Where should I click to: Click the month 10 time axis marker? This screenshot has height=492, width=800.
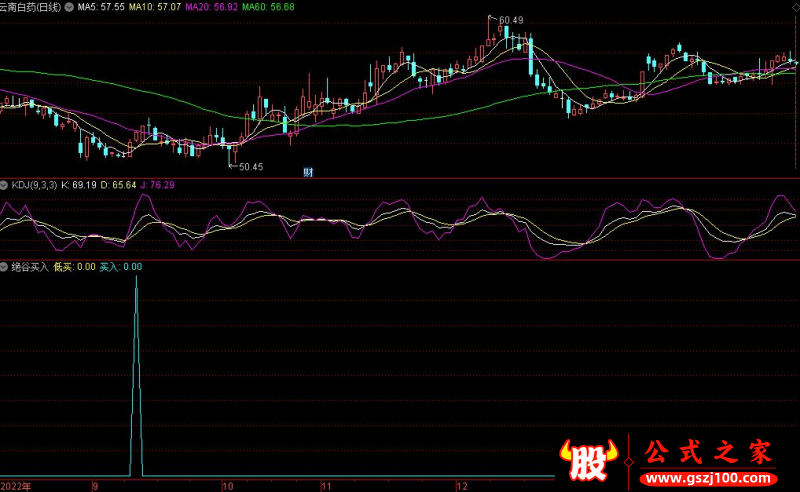pyautogui.click(x=227, y=485)
